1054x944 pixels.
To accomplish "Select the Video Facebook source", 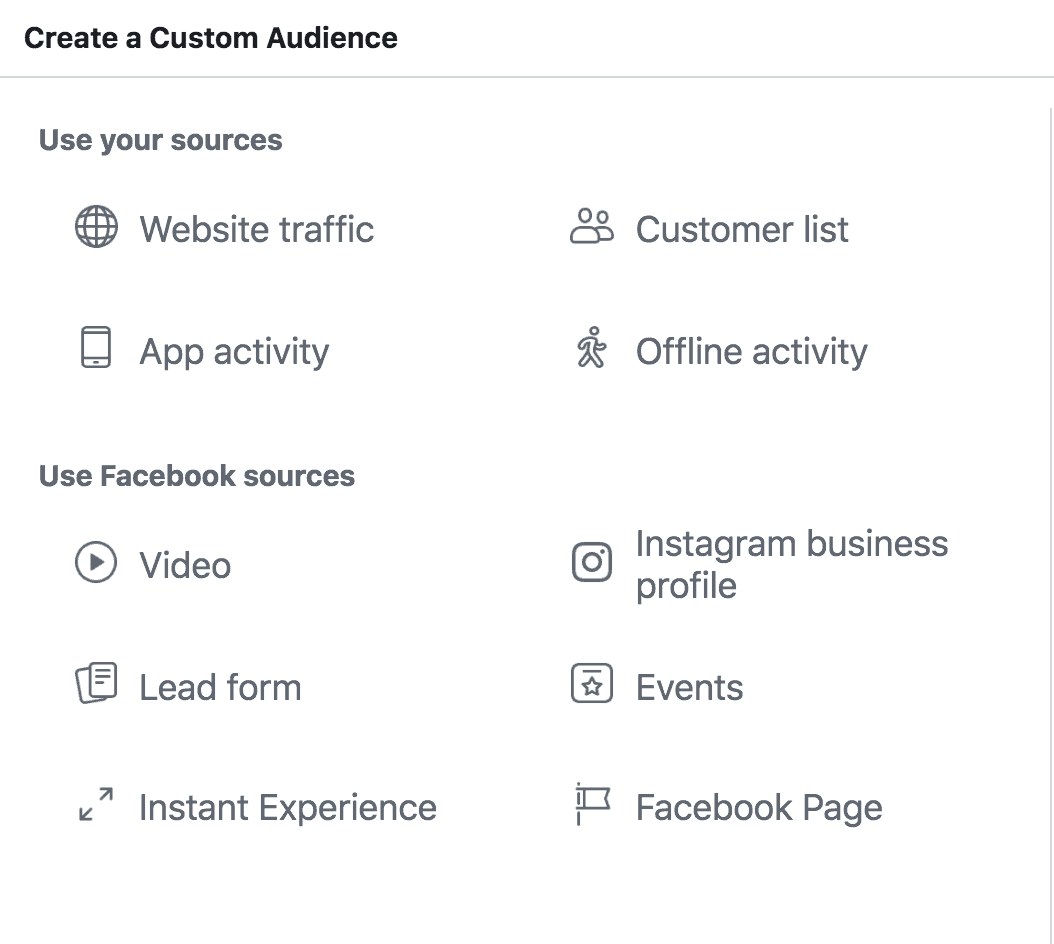I will click(185, 565).
